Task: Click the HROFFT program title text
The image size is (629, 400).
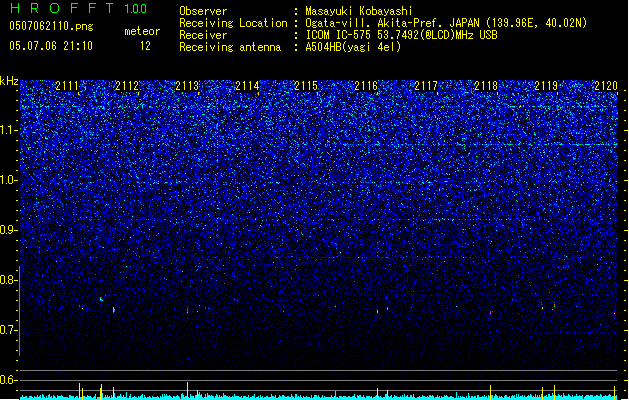Action: click(62, 8)
